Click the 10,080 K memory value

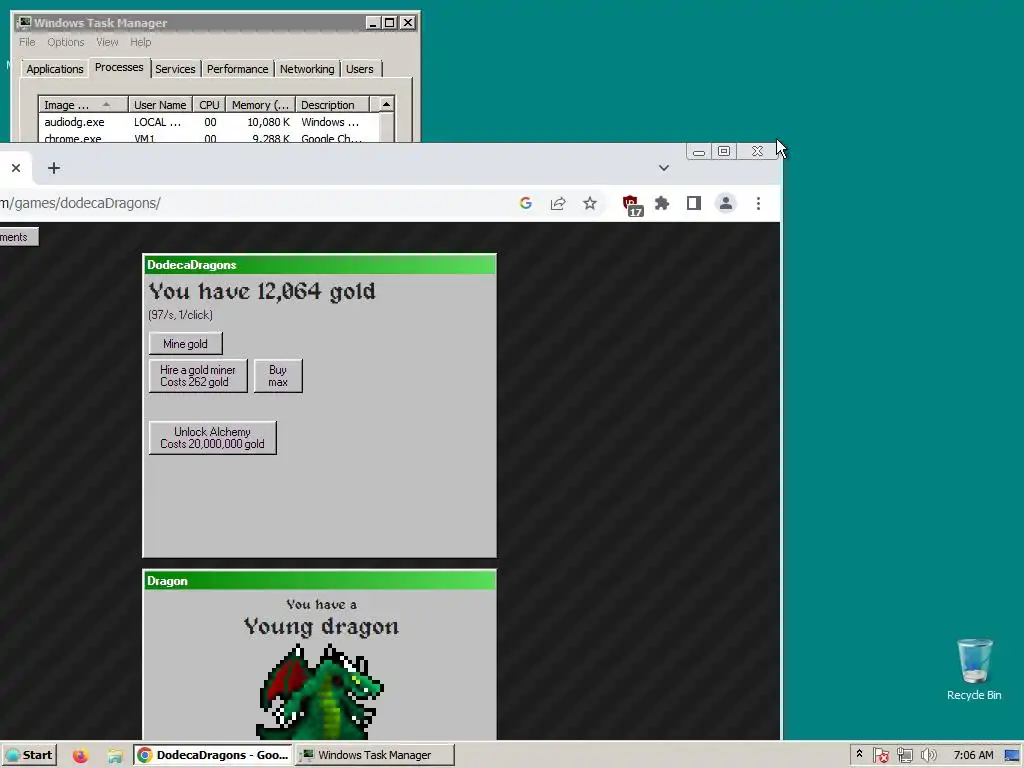click(x=268, y=122)
